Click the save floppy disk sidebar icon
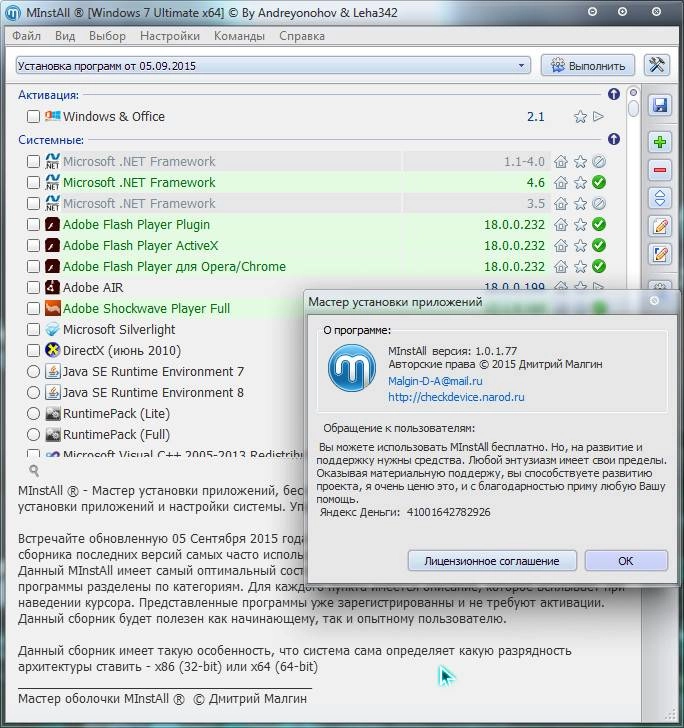 (x=659, y=105)
